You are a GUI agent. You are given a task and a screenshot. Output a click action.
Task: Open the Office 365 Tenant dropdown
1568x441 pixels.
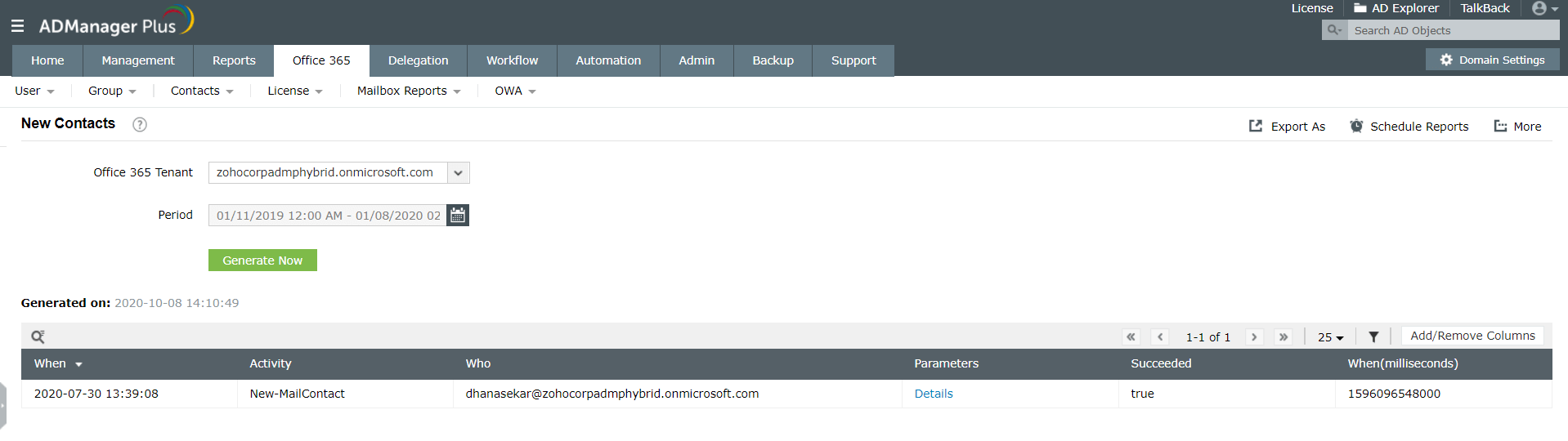pos(339,172)
